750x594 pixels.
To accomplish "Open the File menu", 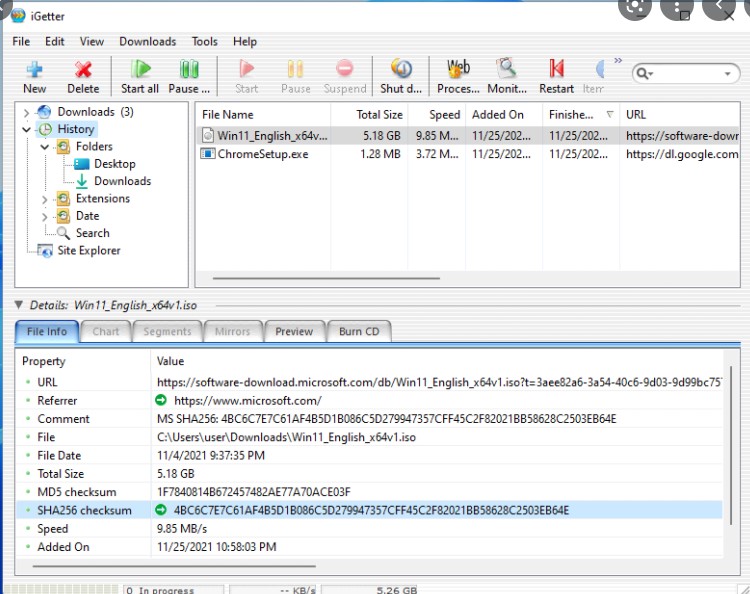I will (x=21, y=42).
